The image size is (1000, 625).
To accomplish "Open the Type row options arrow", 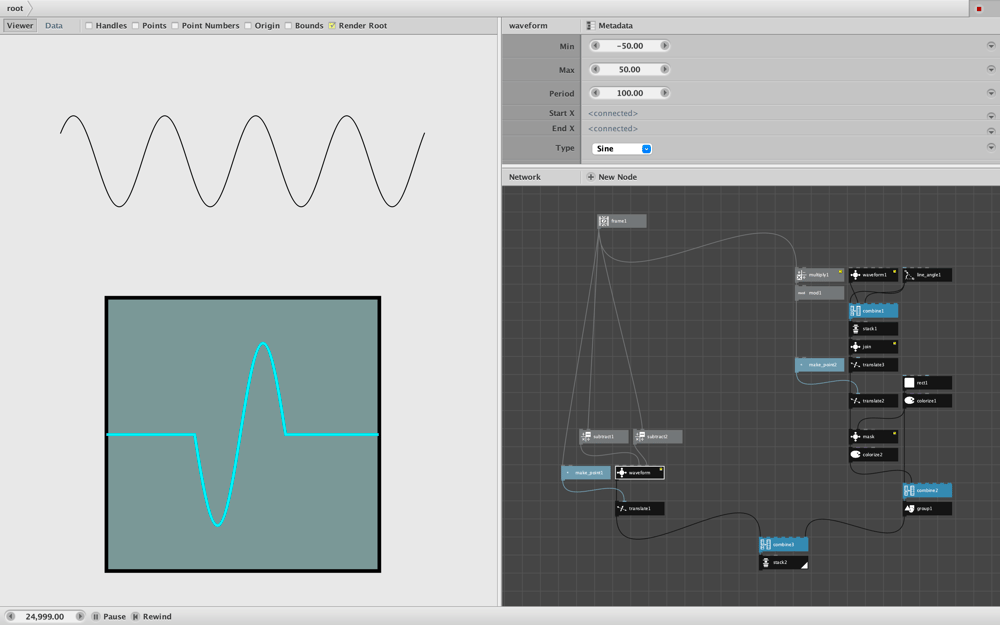I will click(x=990, y=147).
